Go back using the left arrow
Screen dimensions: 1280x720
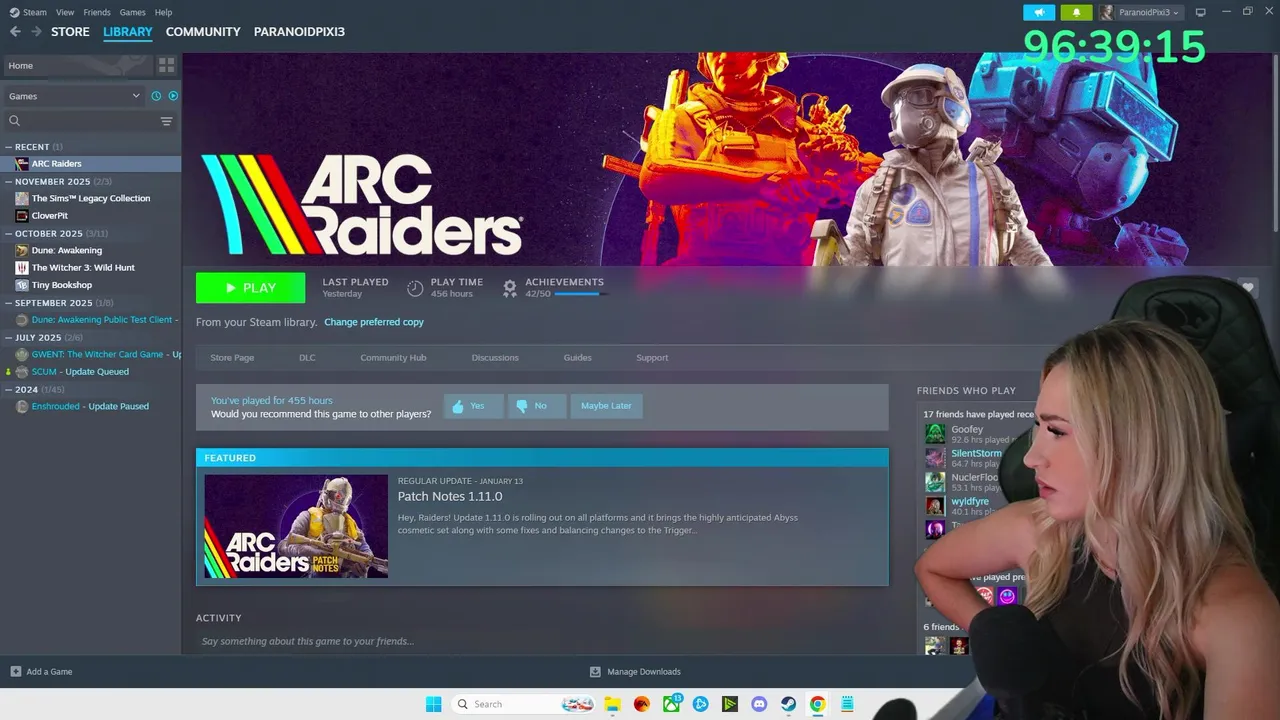(x=15, y=32)
